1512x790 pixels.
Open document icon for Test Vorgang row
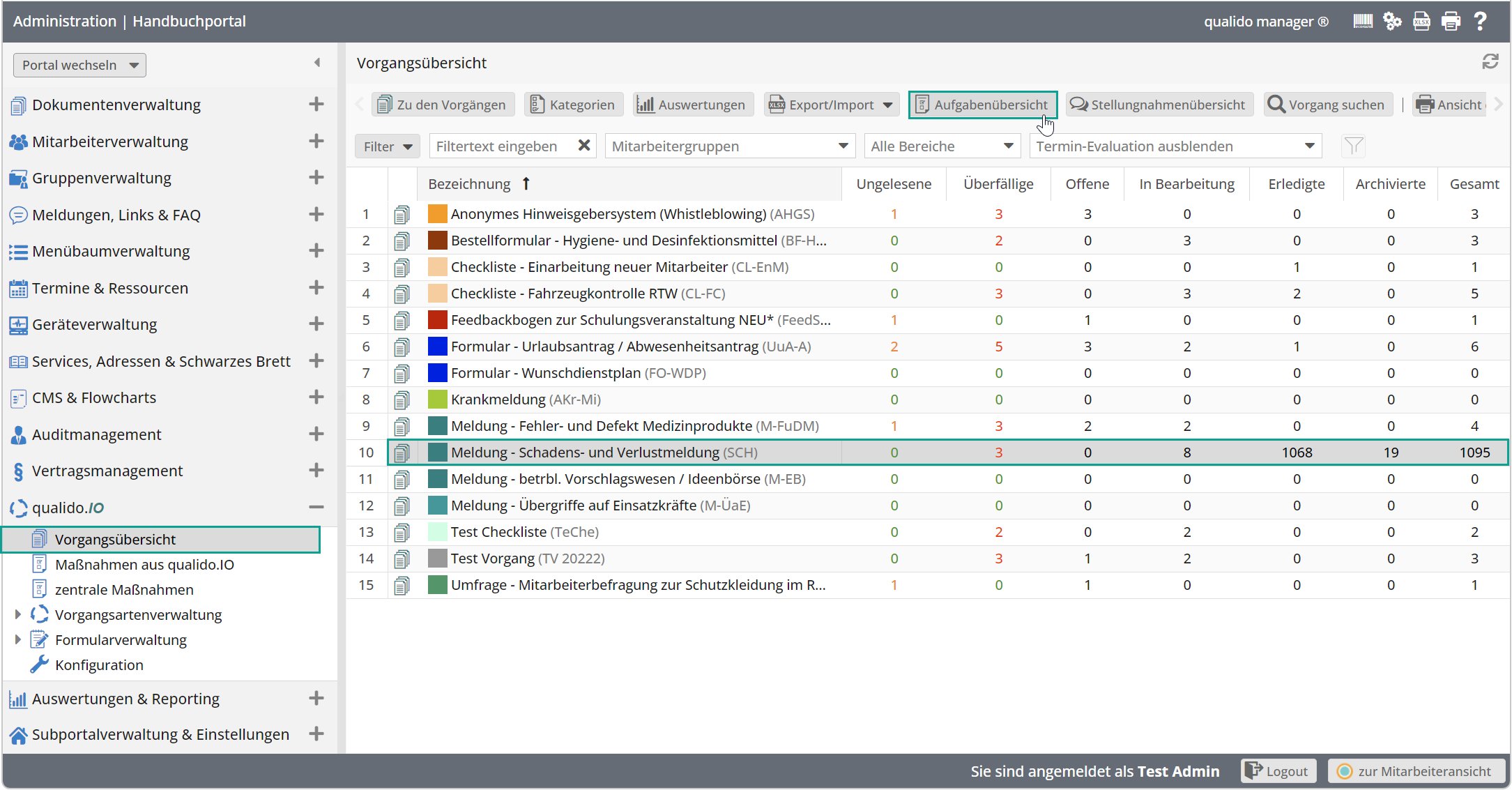point(402,559)
